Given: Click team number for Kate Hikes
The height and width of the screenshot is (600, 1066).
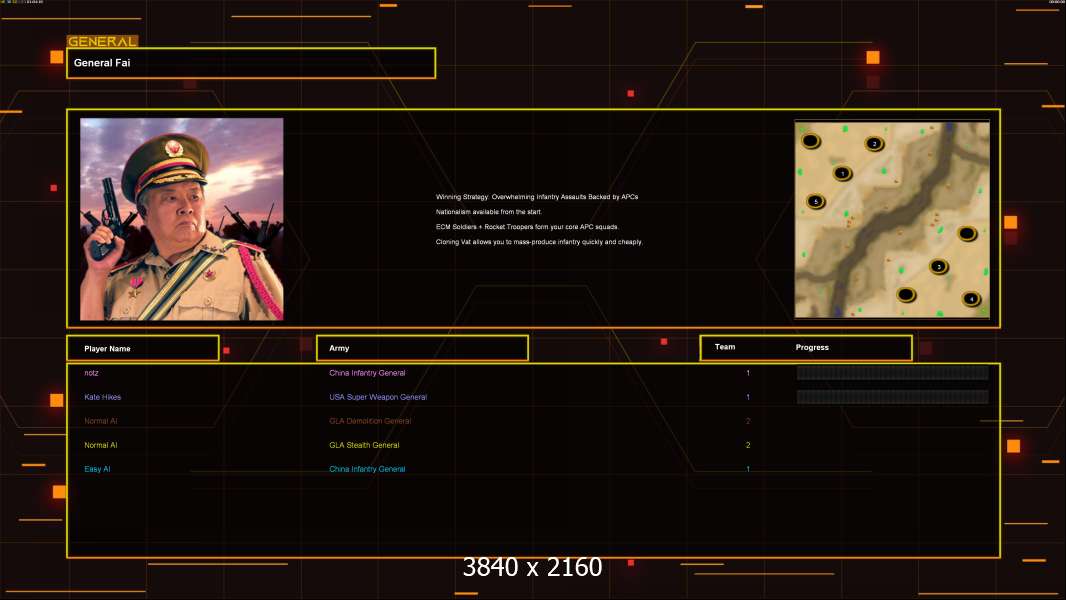Looking at the screenshot, I should 748,397.
